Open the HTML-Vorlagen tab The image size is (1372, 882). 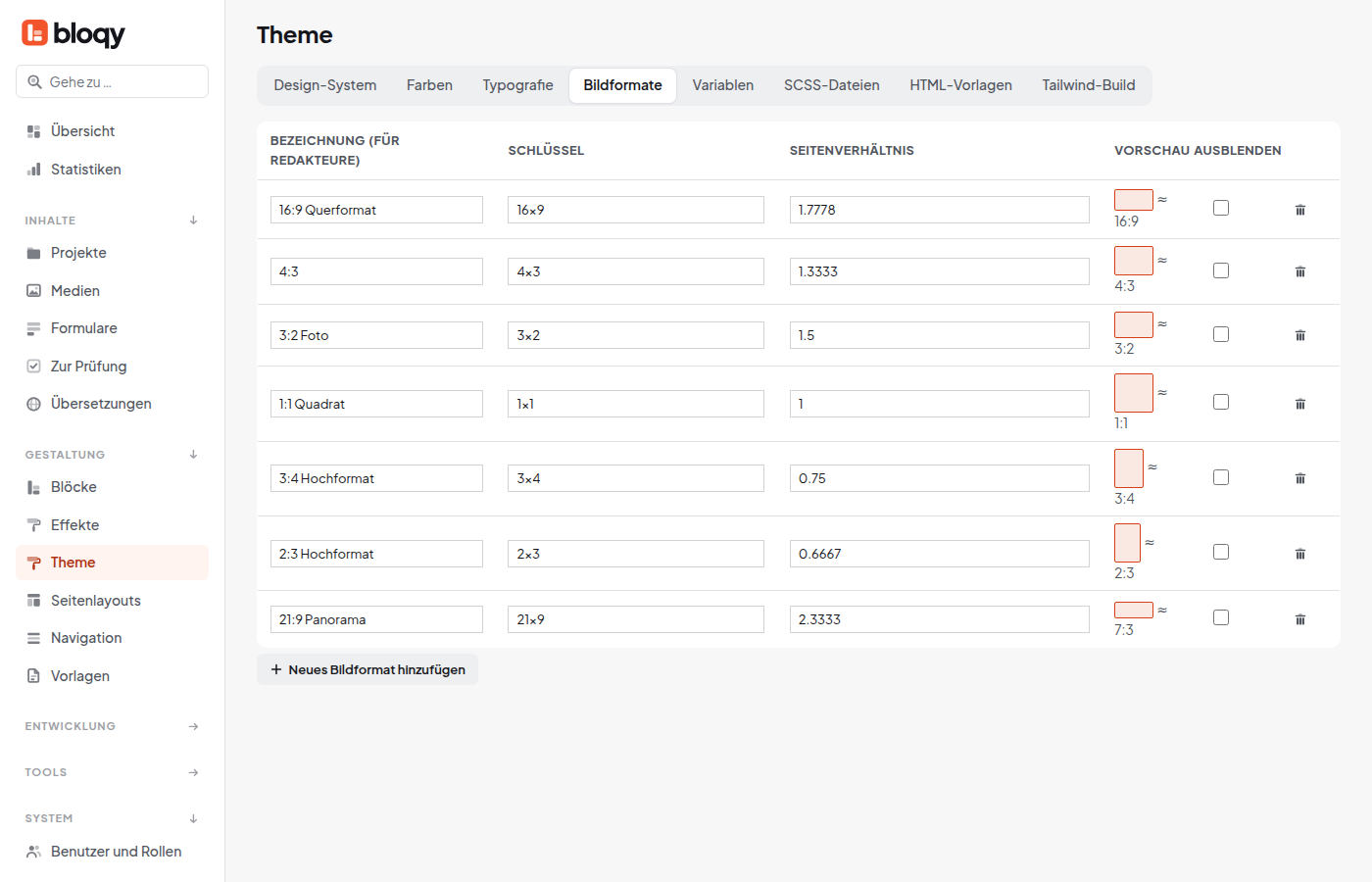(x=960, y=85)
